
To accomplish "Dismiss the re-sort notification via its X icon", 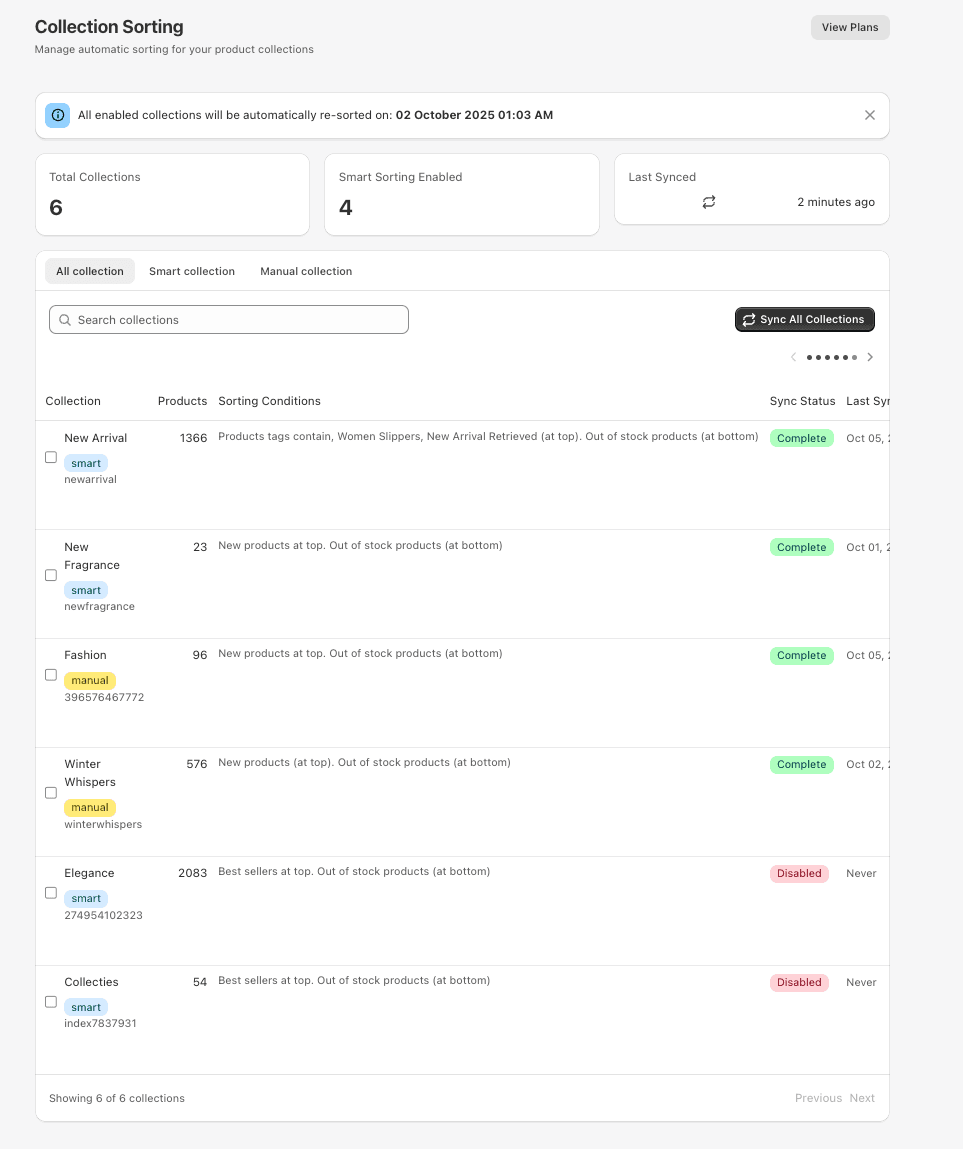I will (x=869, y=114).
